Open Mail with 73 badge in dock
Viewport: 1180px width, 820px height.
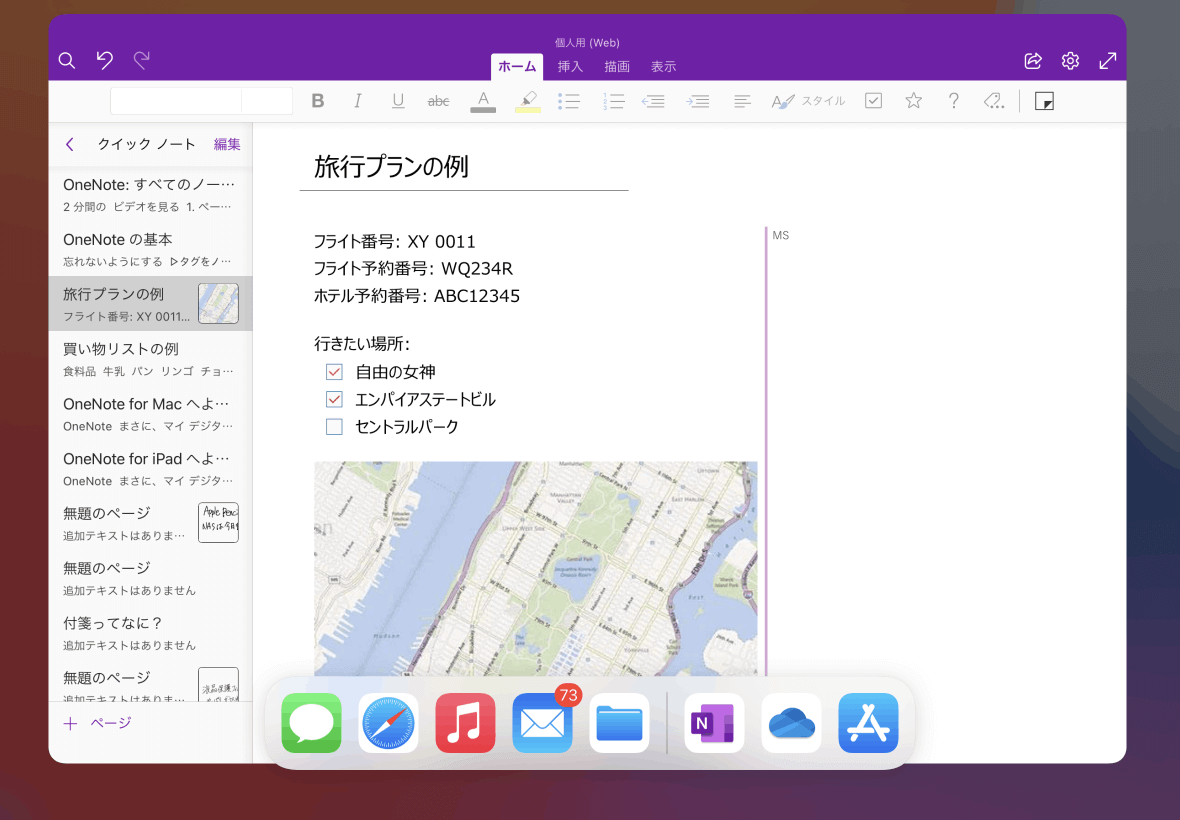tap(543, 723)
